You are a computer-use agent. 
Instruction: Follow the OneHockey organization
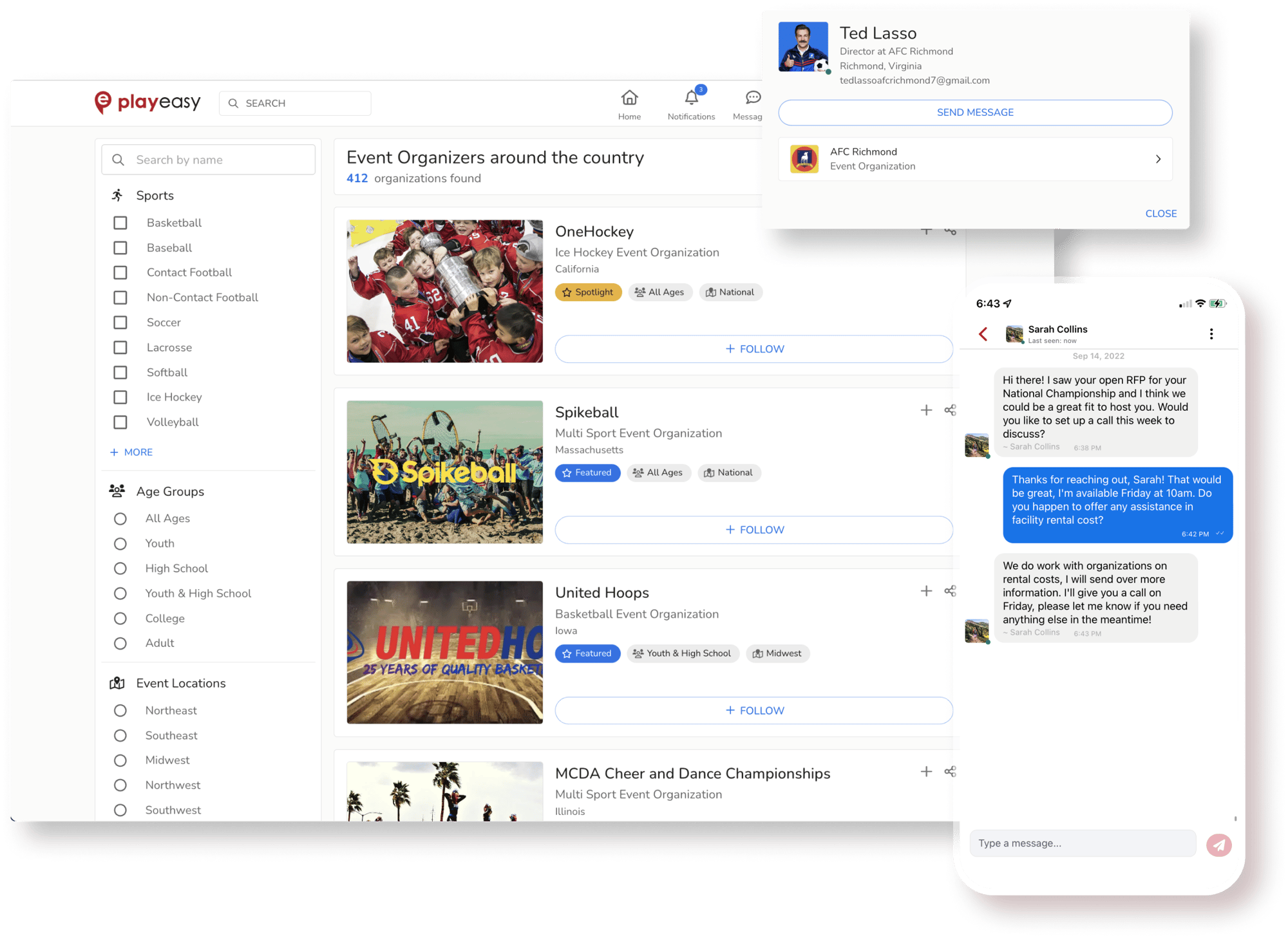[753, 349]
